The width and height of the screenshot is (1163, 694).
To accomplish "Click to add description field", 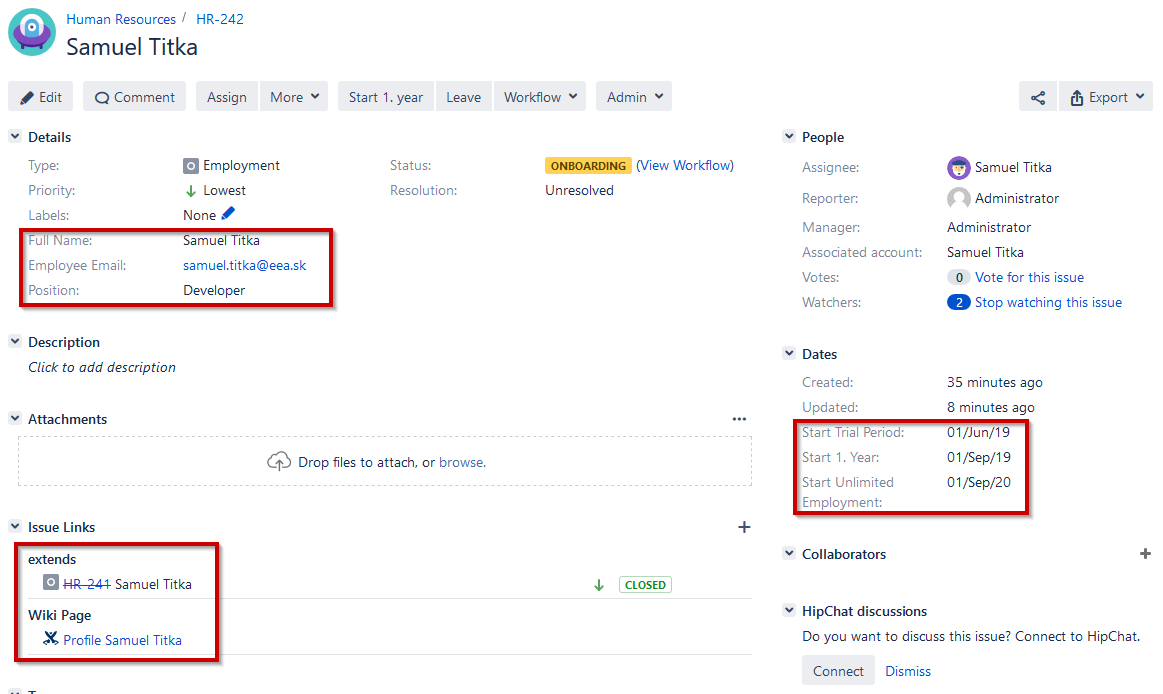I will tap(102, 367).
